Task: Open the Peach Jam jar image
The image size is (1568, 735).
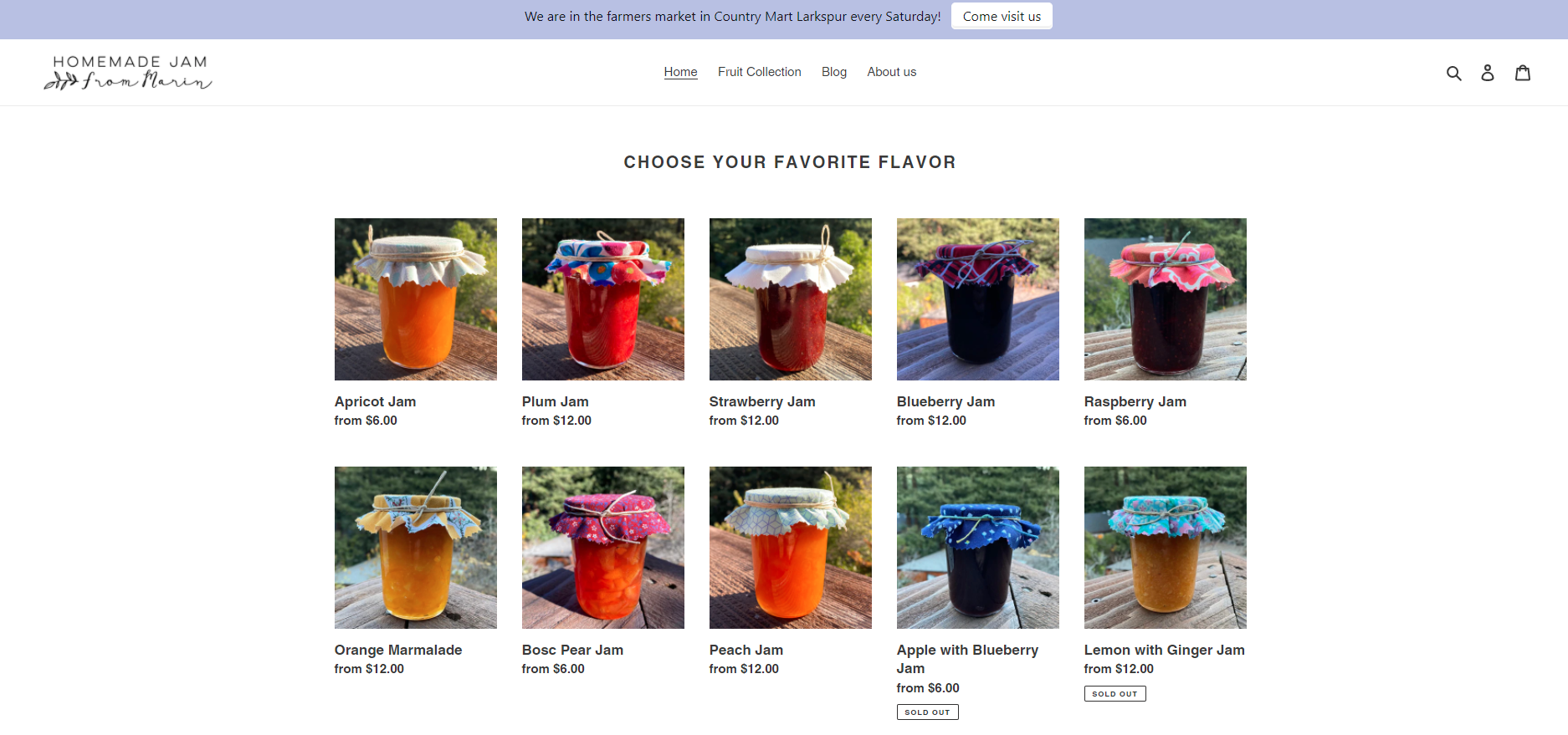Action: click(x=790, y=548)
